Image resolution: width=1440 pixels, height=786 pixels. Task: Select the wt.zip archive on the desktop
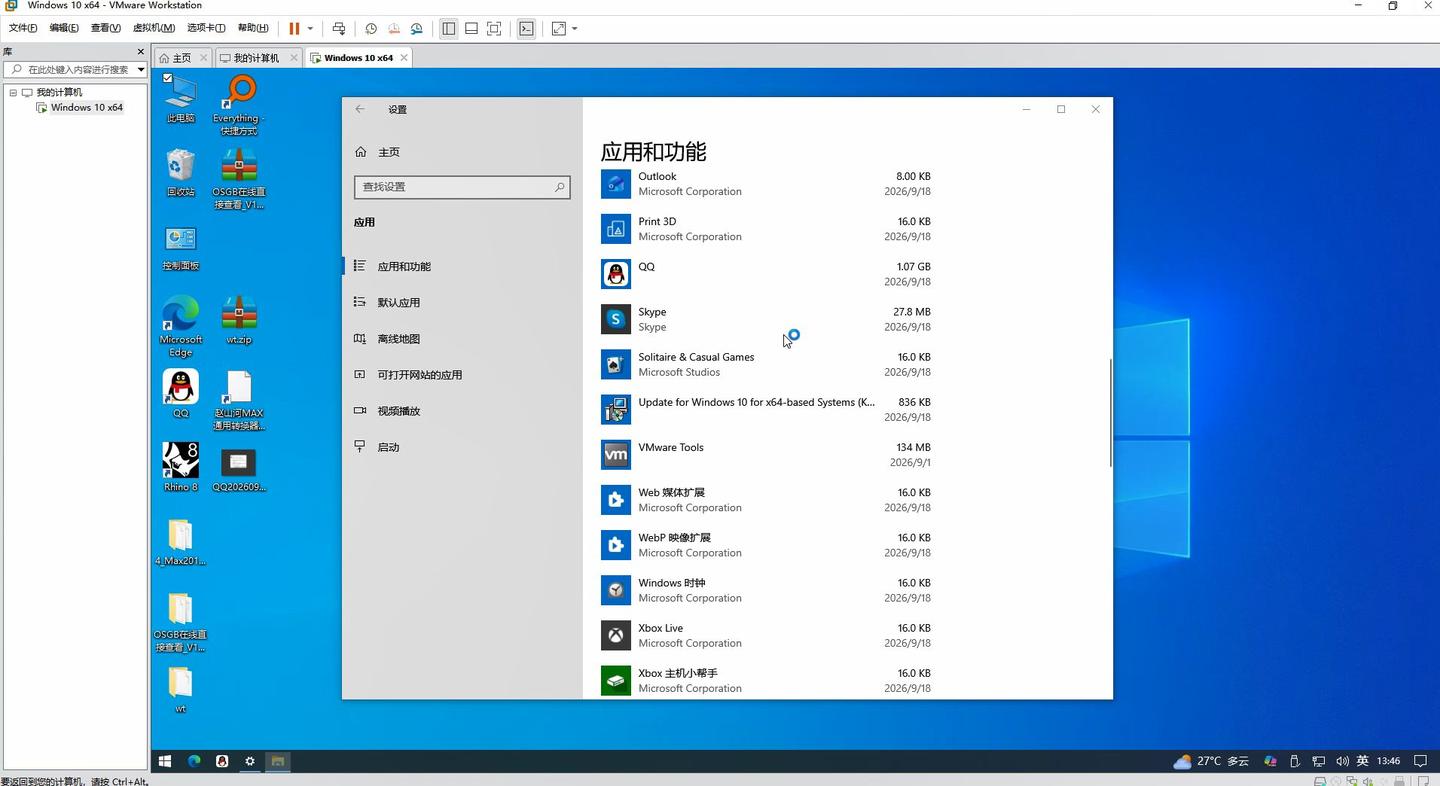click(x=238, y=320)
